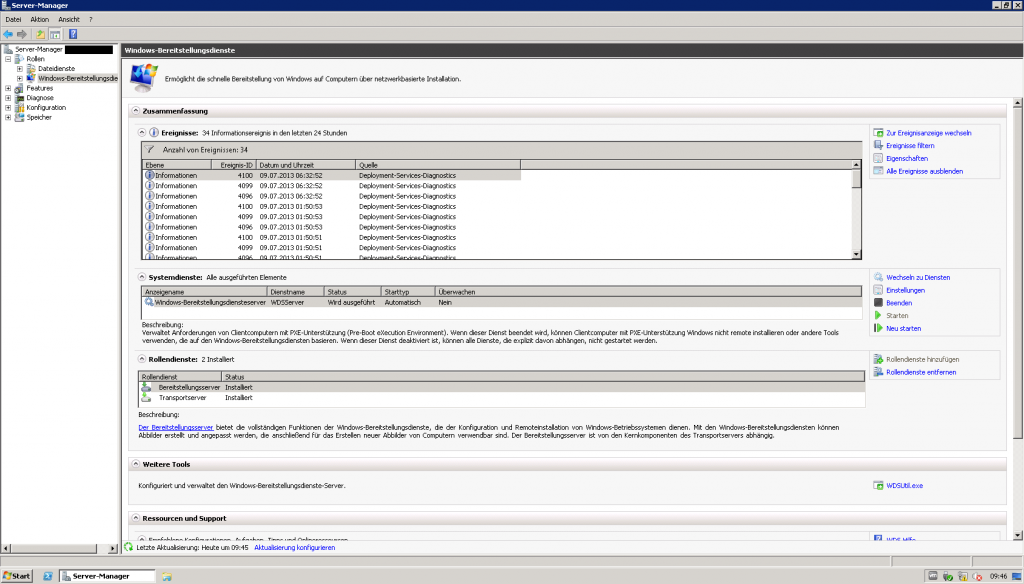The width and height of the screenshot is (1024, 584).
Task: Click the Back arrow toolbar icon
Action: (8, 34)
